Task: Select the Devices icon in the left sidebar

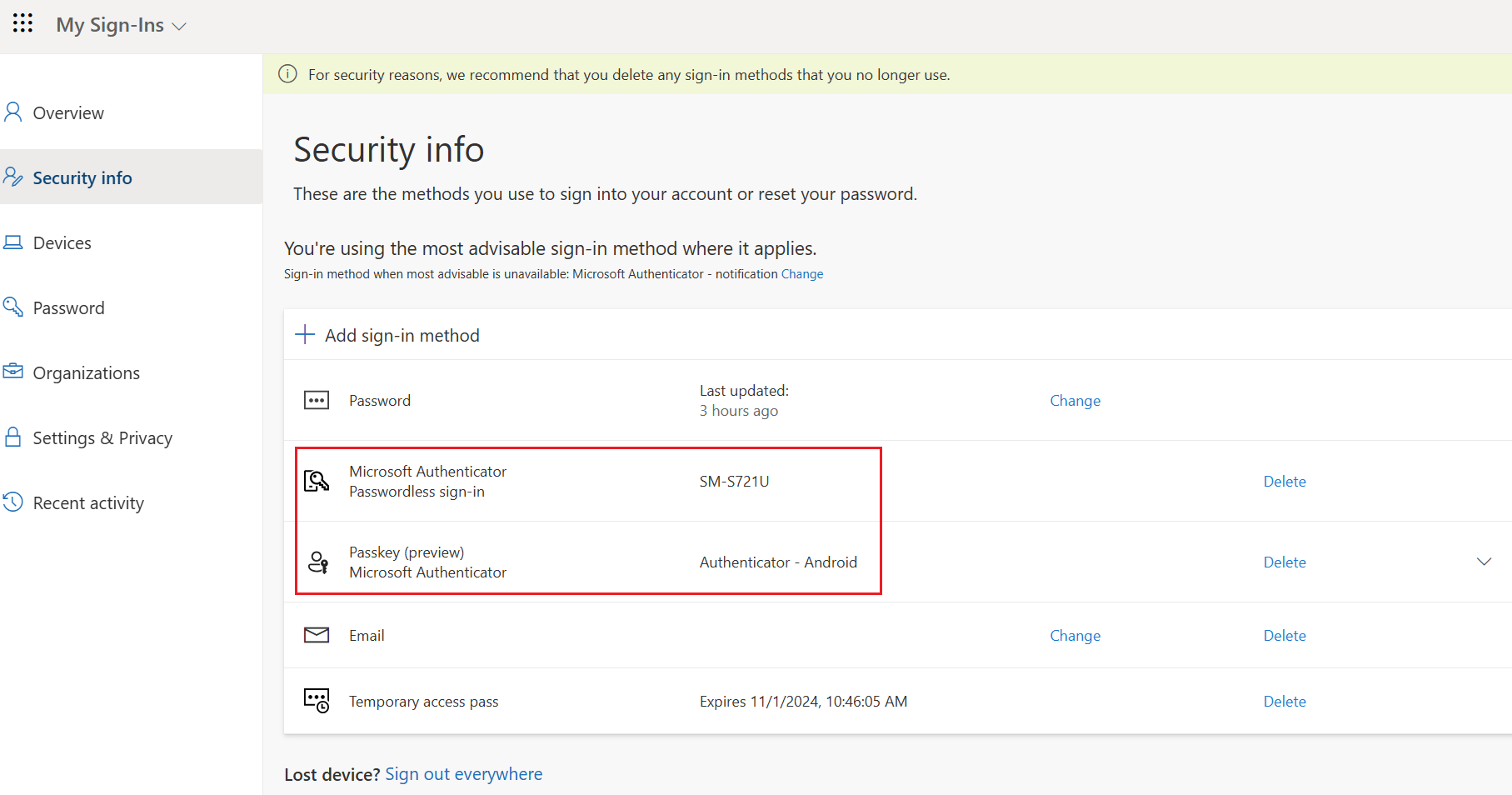Action: tap(13, 242)
